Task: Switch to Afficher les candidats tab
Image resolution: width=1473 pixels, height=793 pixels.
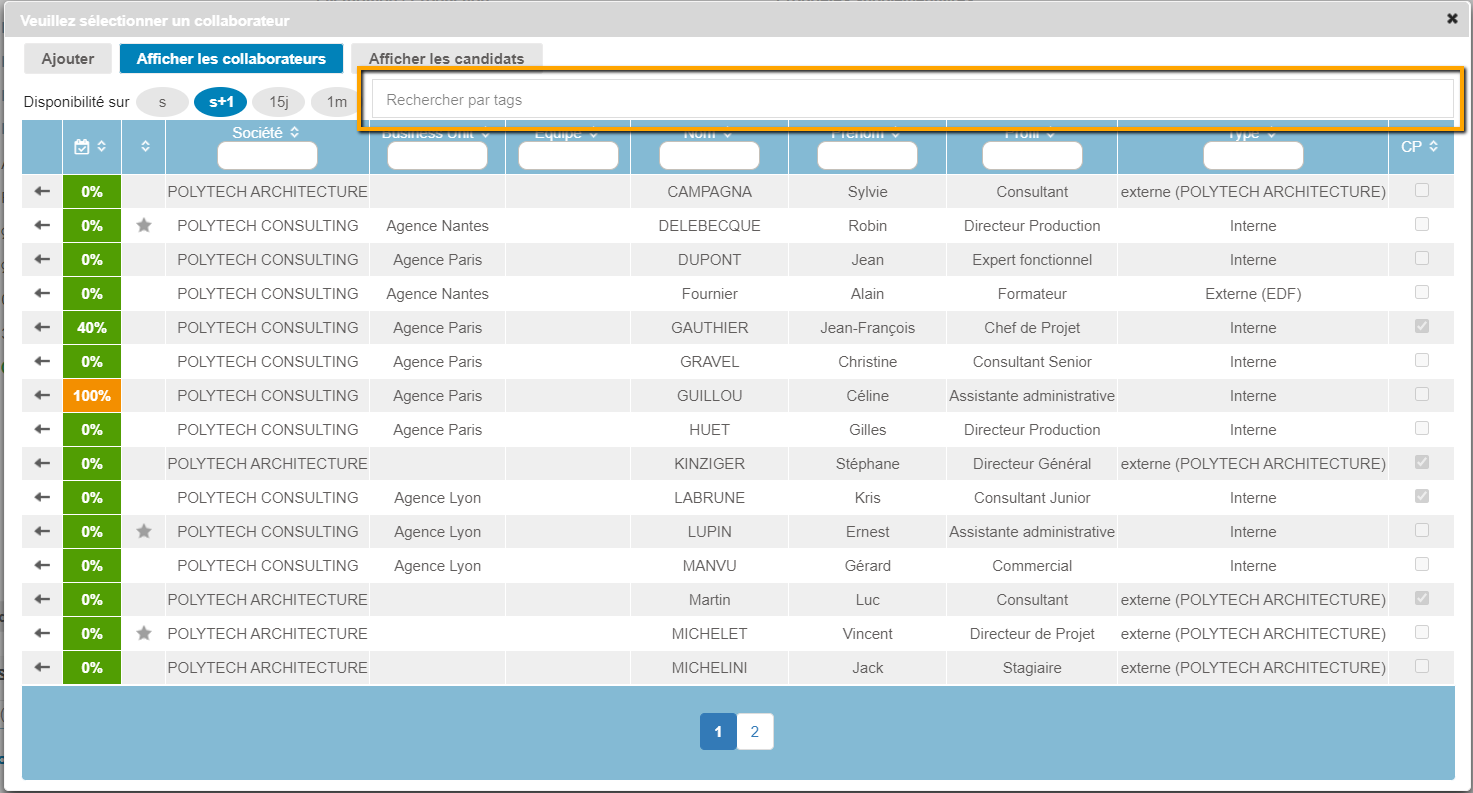Action: point(446,59)
